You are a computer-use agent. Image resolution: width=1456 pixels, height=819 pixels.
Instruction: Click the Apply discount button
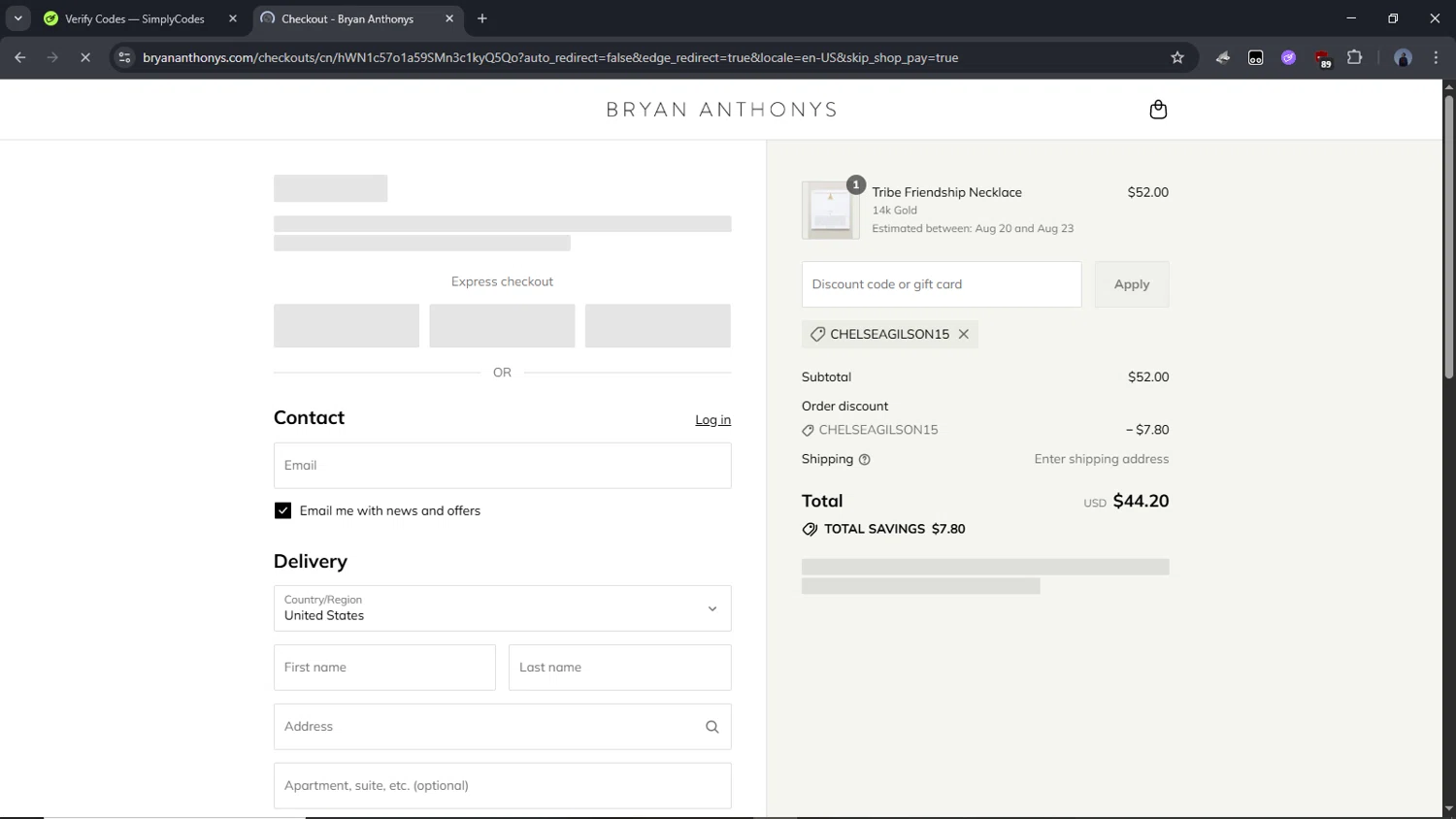[x=1132, y=284]
